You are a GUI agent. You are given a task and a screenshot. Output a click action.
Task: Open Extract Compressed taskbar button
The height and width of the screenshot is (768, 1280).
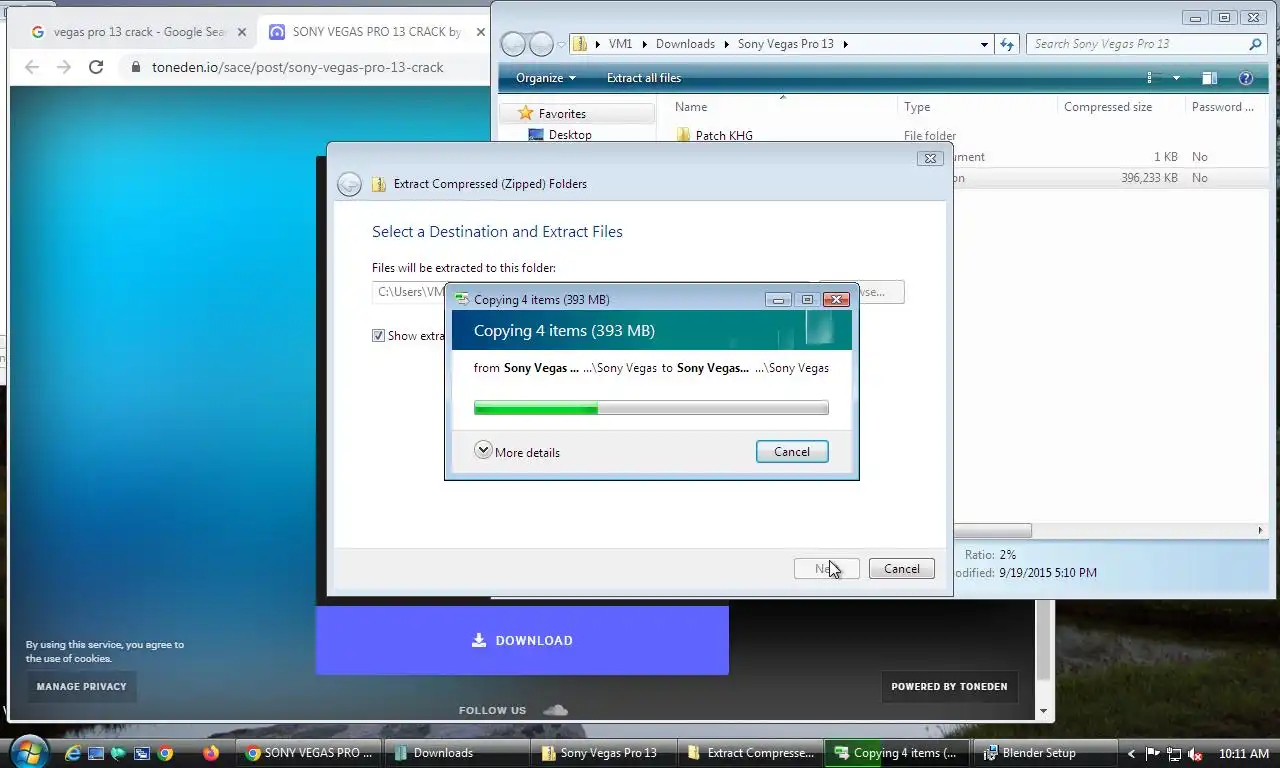(x=750, y=753)
